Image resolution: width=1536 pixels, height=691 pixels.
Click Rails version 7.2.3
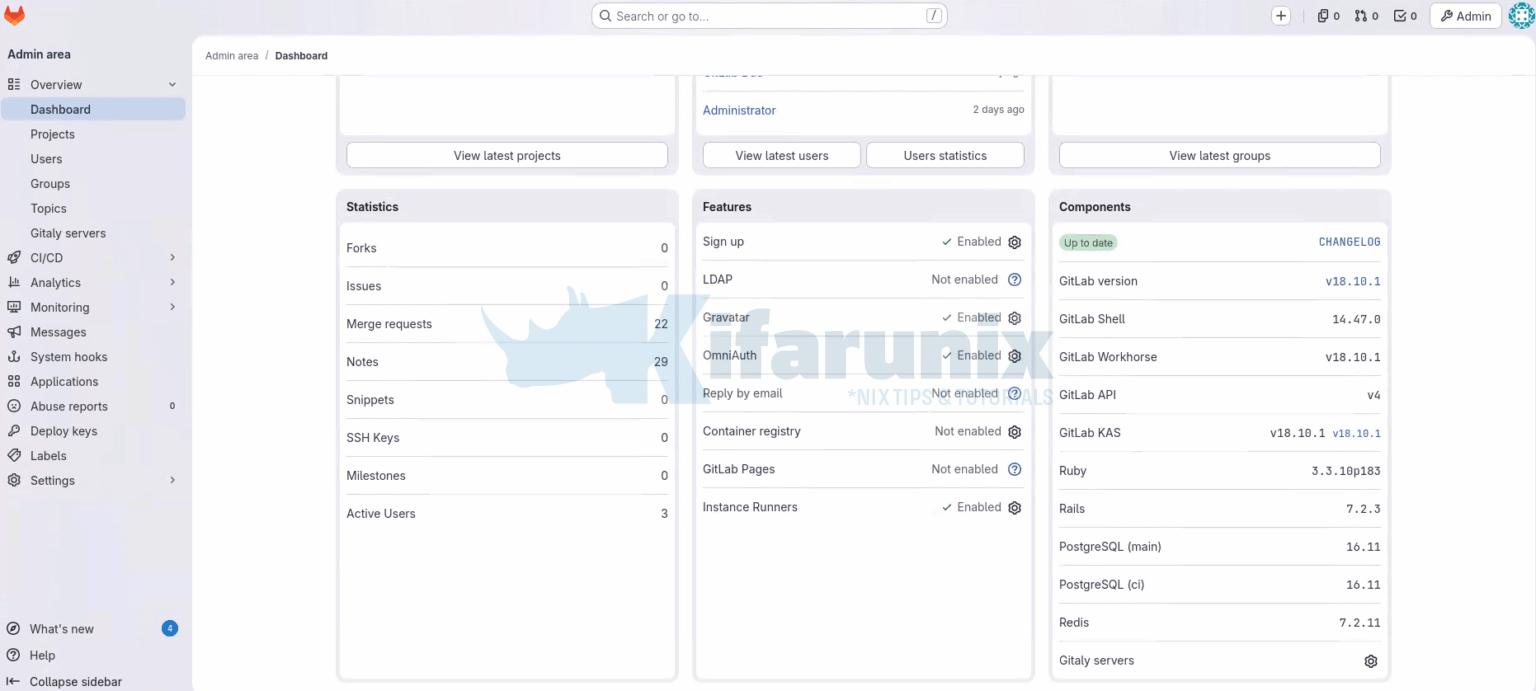pyautogui.click(x=1363, y=509)
